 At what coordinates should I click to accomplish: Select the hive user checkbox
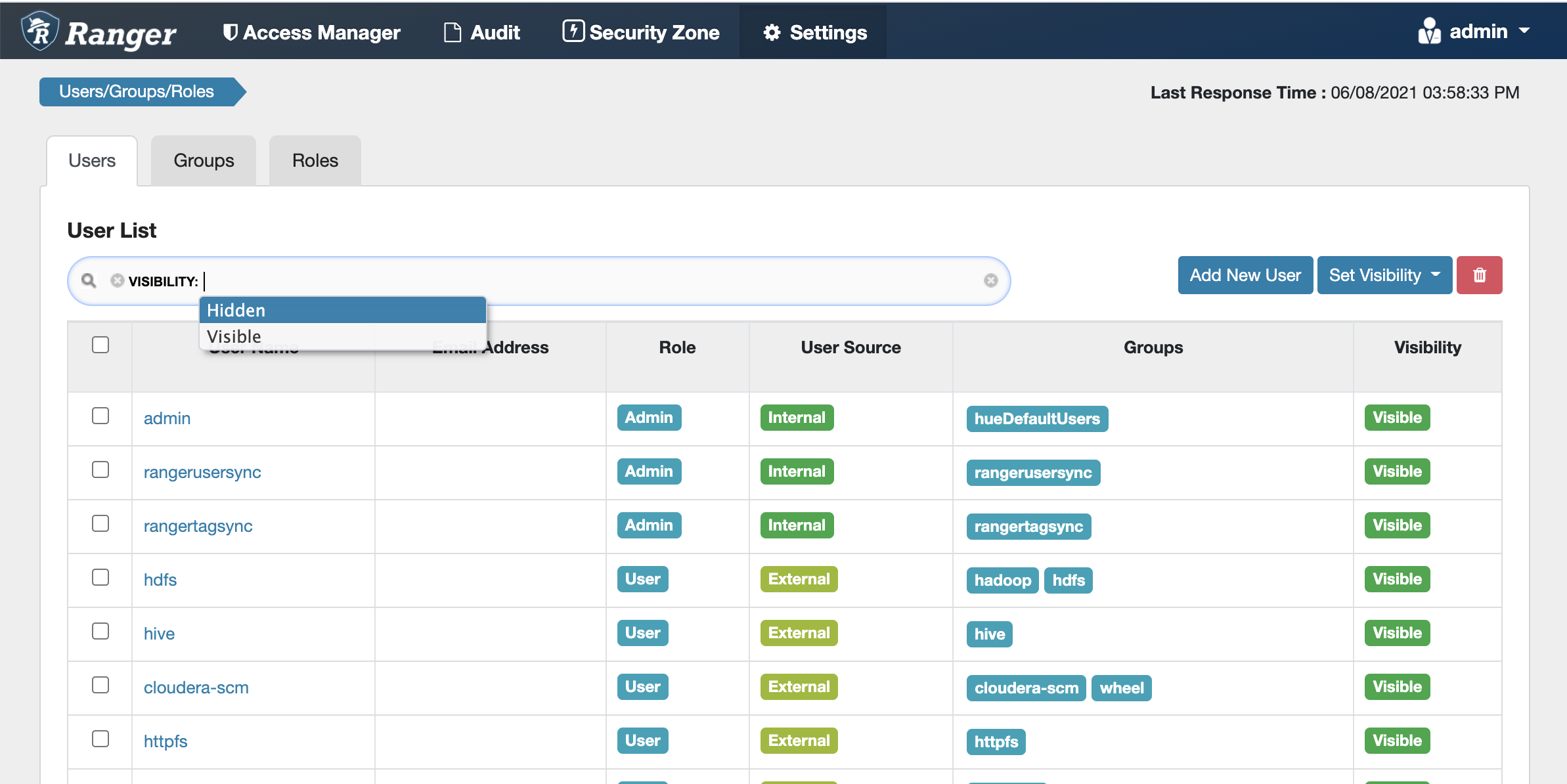pos(100,632)
